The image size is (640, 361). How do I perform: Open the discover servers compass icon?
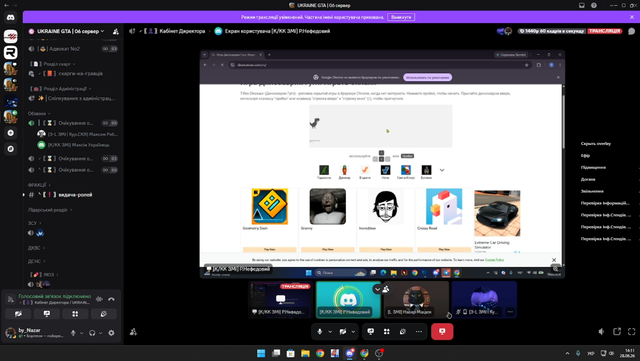pyautogui.click(x=11, y=149)
